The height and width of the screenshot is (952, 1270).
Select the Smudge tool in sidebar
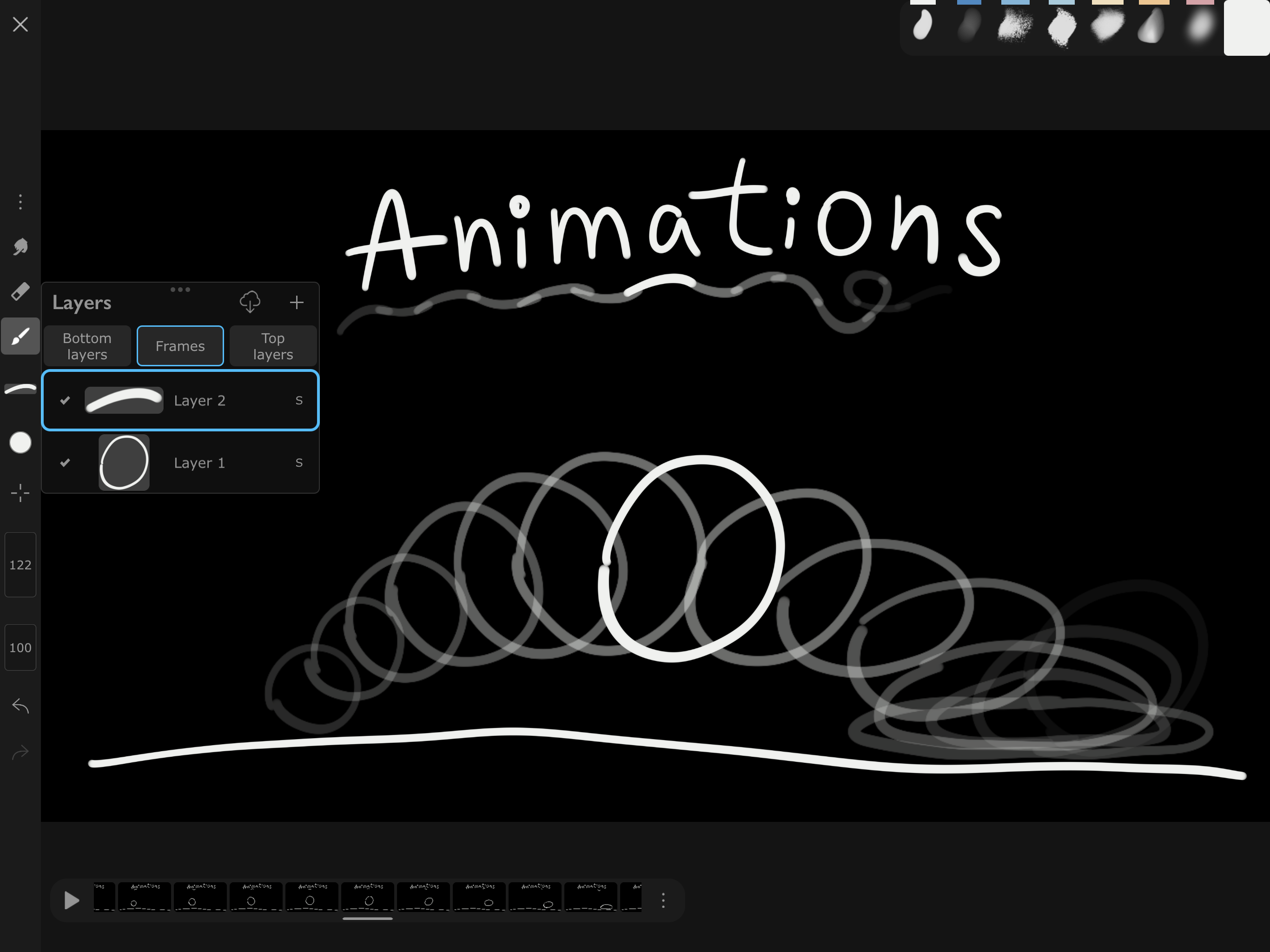click(x=20, y=247)
